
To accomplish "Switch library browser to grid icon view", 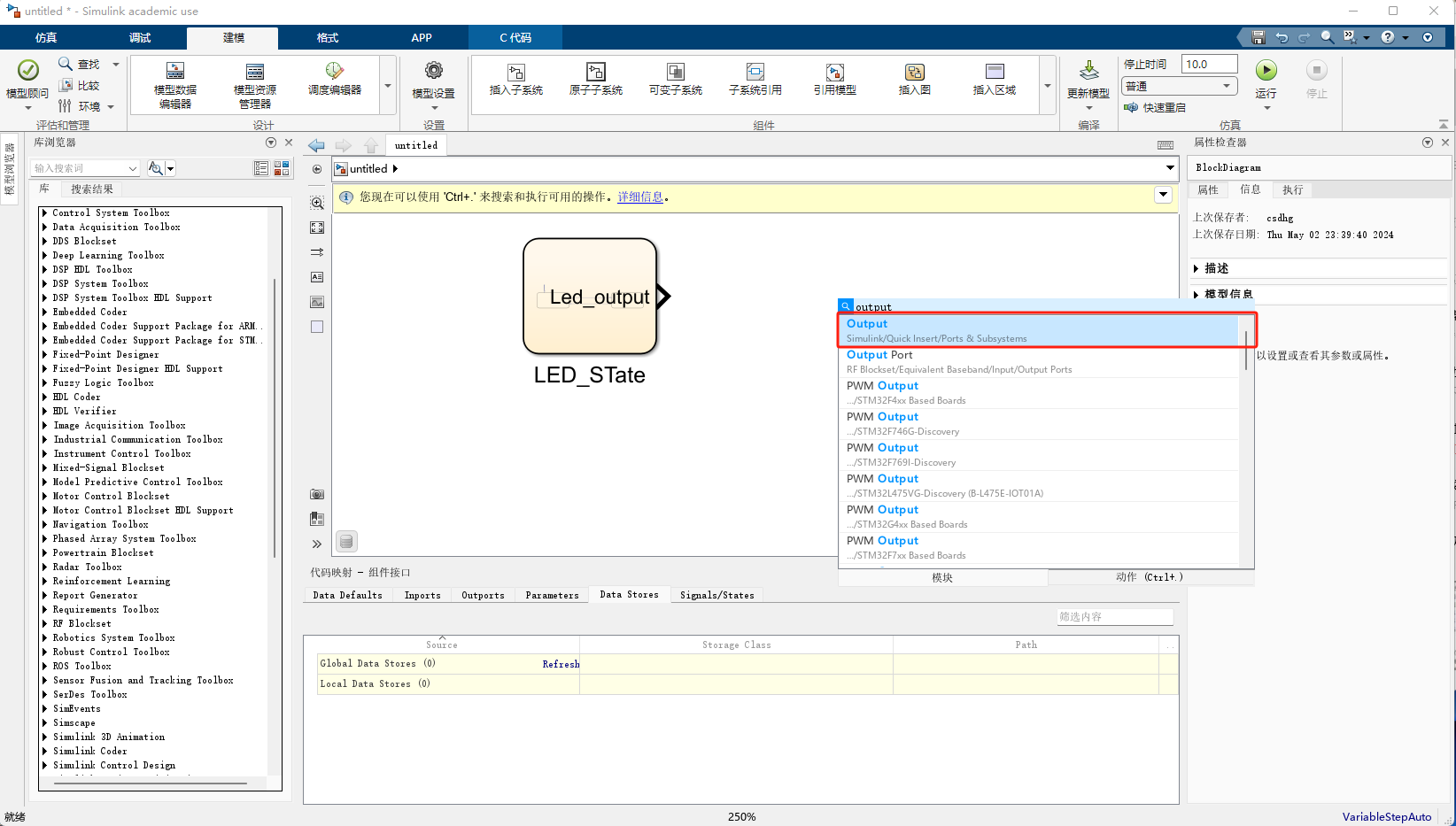I will 282,167.
